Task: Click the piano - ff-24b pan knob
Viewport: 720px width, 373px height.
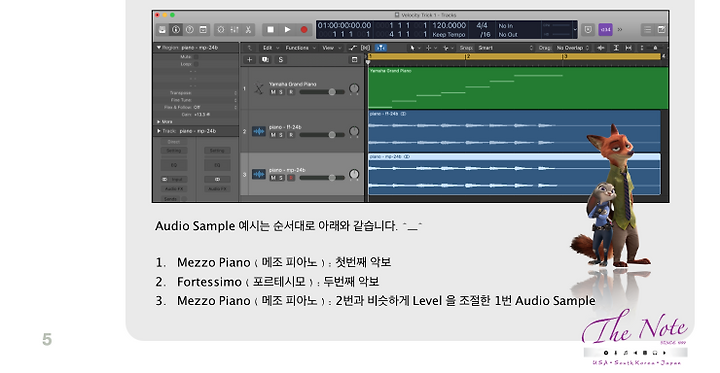Action: [x=354, y=131]
